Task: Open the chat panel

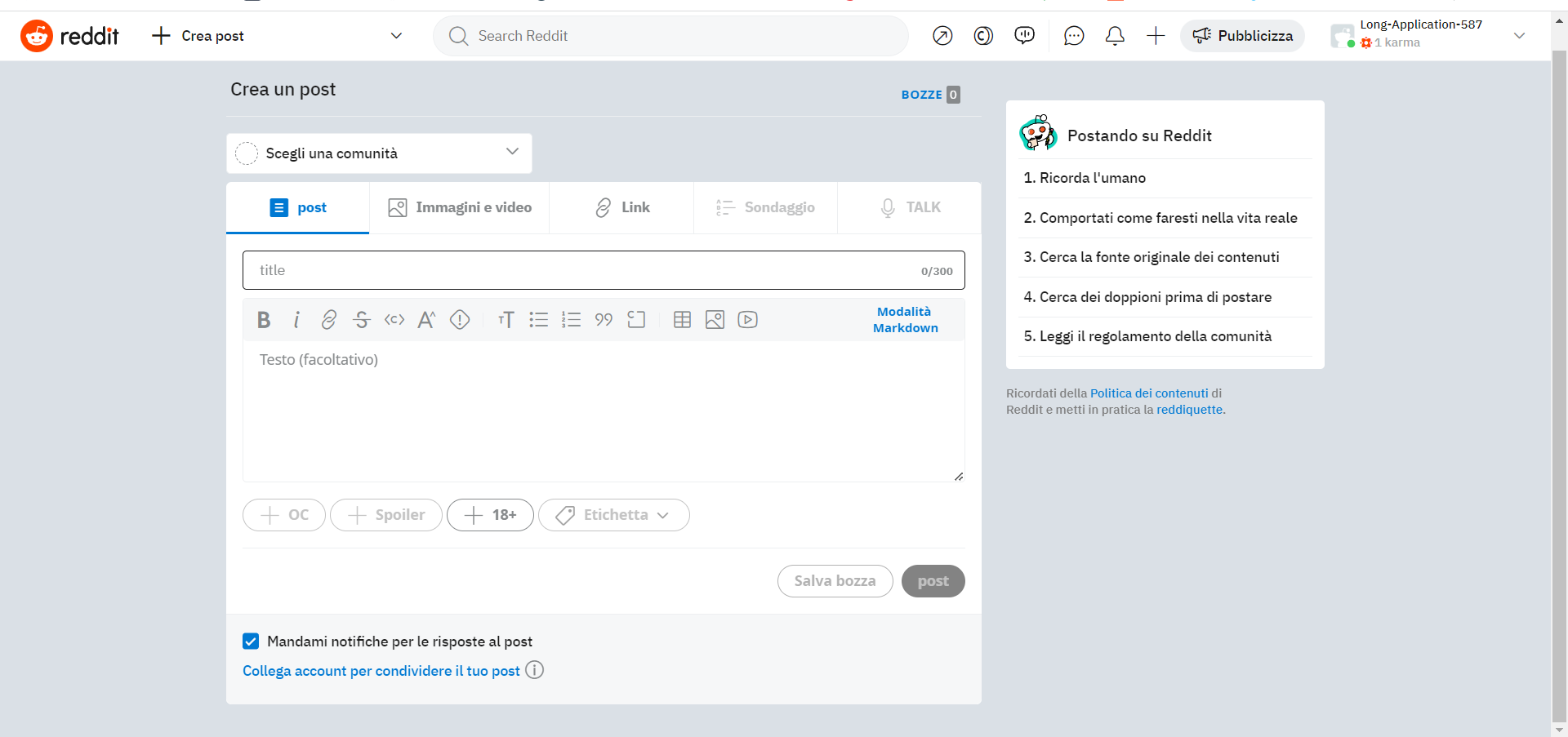Action: click(x=1073, y=36)
